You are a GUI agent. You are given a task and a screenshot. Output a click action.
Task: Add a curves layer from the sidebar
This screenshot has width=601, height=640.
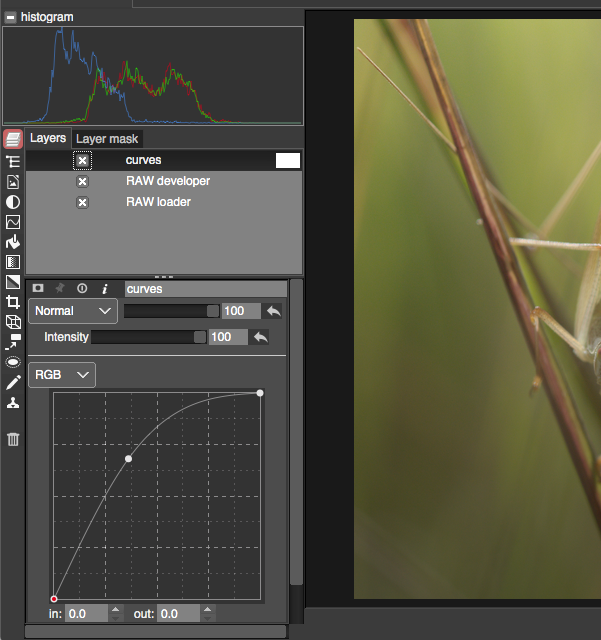point(13,222)
